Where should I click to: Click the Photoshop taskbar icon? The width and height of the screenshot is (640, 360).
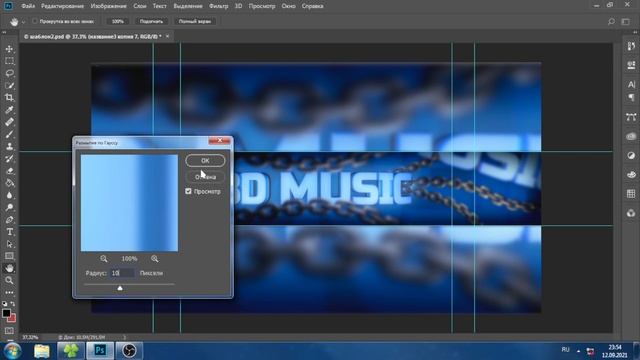coord(100,351)
